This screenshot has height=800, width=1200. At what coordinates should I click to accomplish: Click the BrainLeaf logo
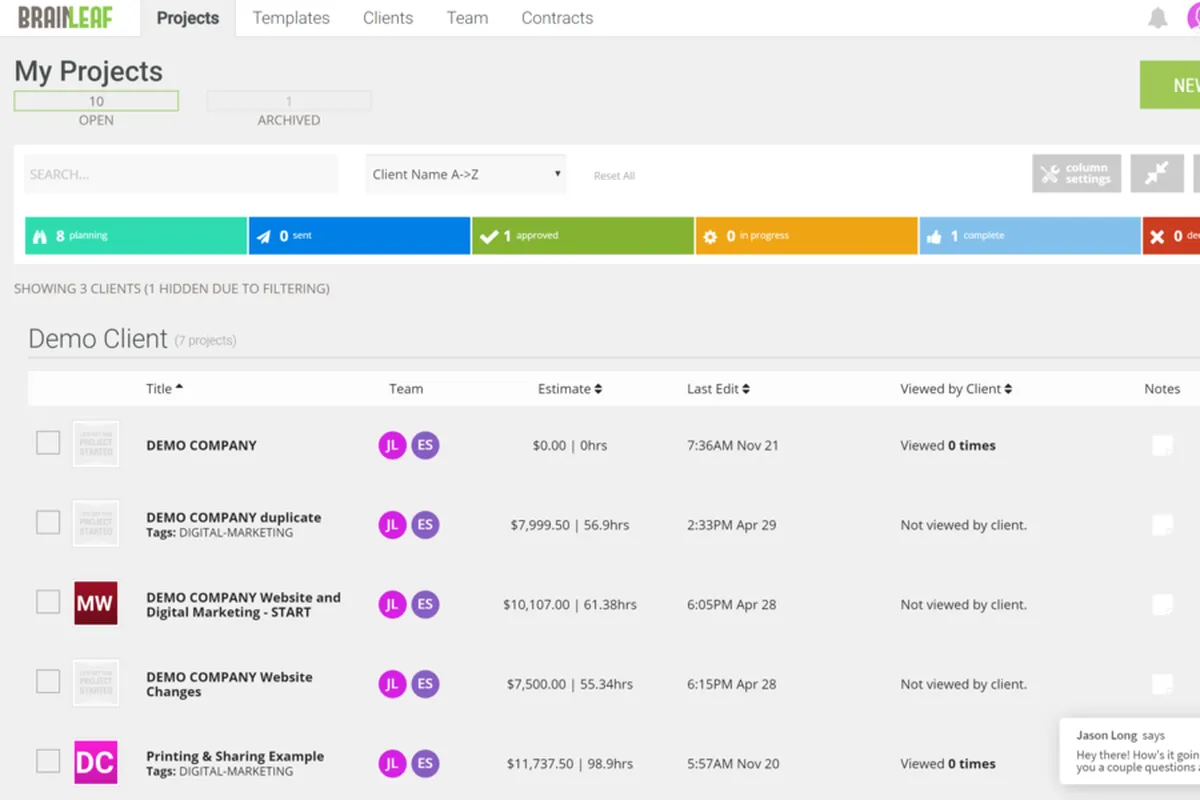coord(65,18)
